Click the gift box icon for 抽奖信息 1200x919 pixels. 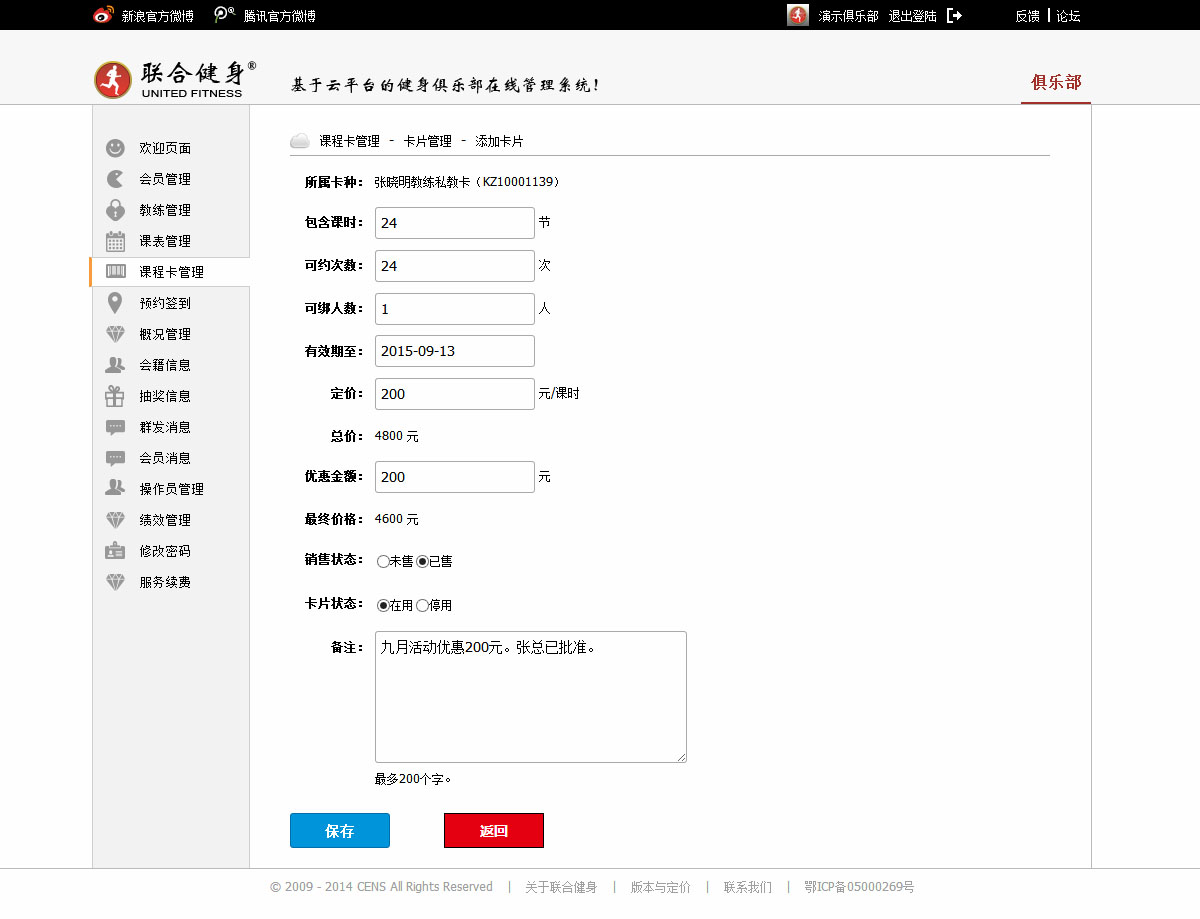click(x=116, y=396)
